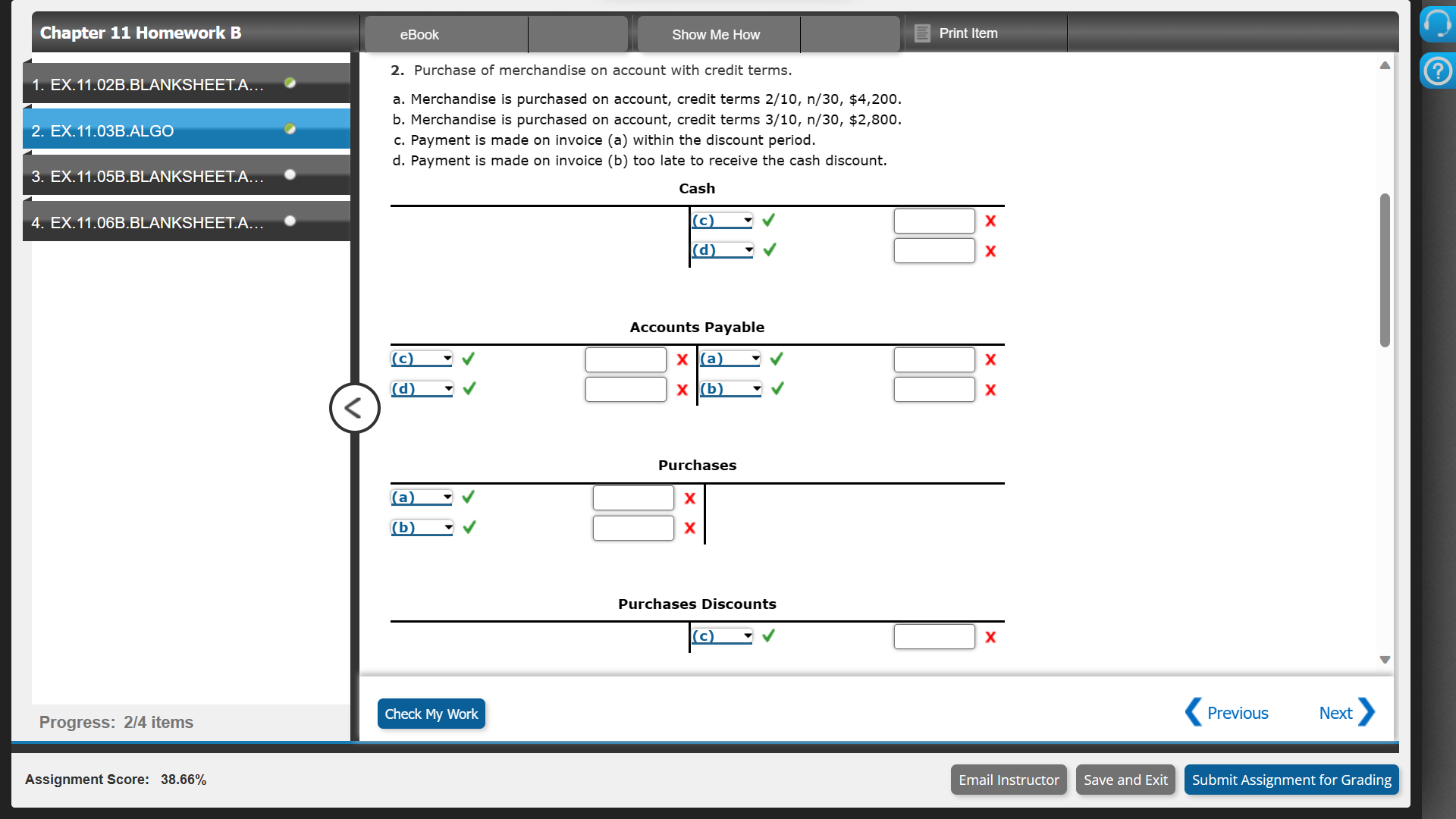This screenshot has height=819, width=1456.
Task: Click the Previous chevron arrow
Action: 1193,712
